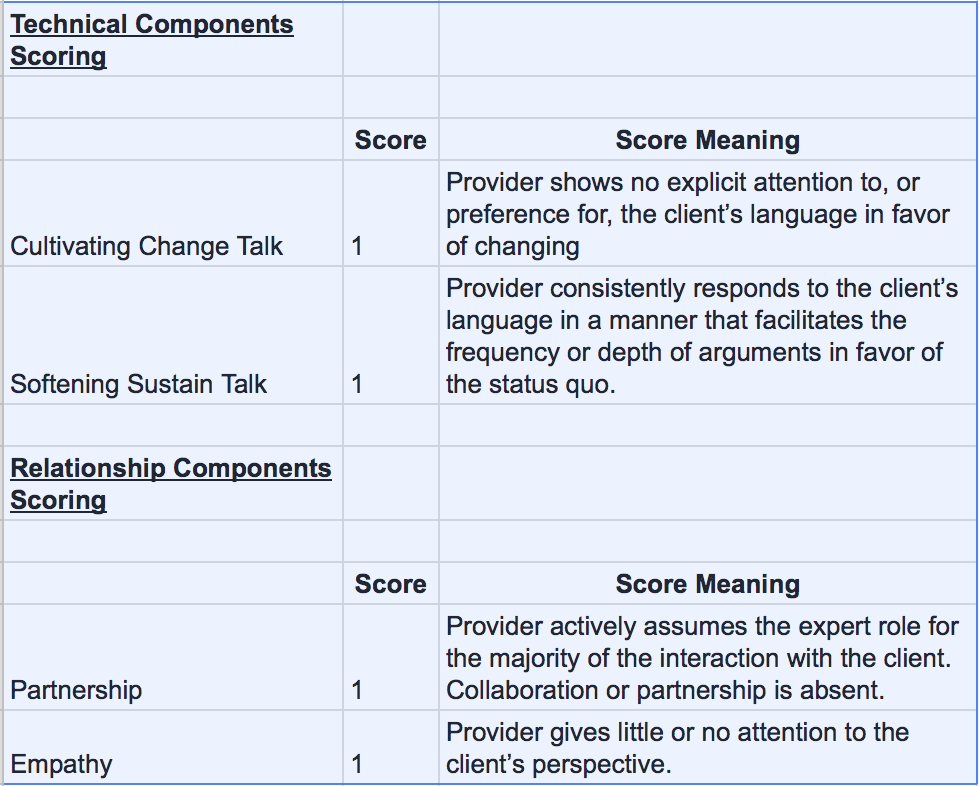This screenshot has height=786, width=979.
Task: Click the Score header under Technical Components
Action: [390, 141]
